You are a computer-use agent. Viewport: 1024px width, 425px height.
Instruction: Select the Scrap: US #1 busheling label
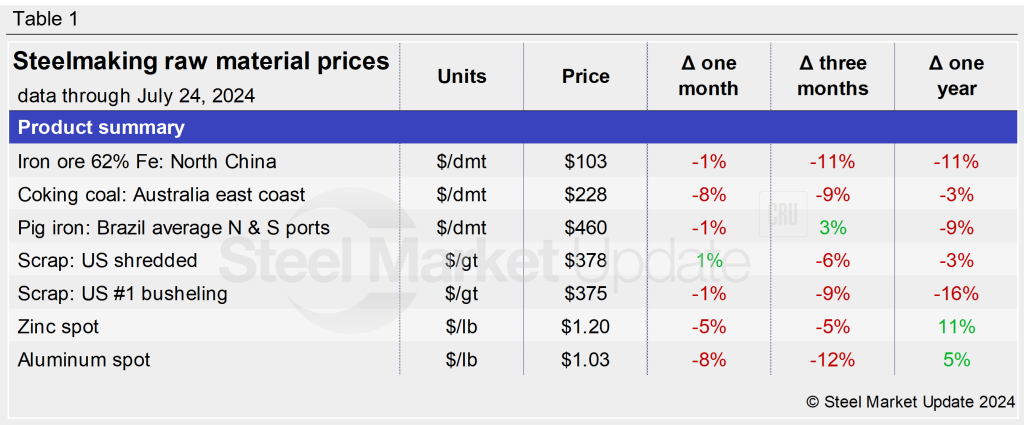(x=122, y=293)
